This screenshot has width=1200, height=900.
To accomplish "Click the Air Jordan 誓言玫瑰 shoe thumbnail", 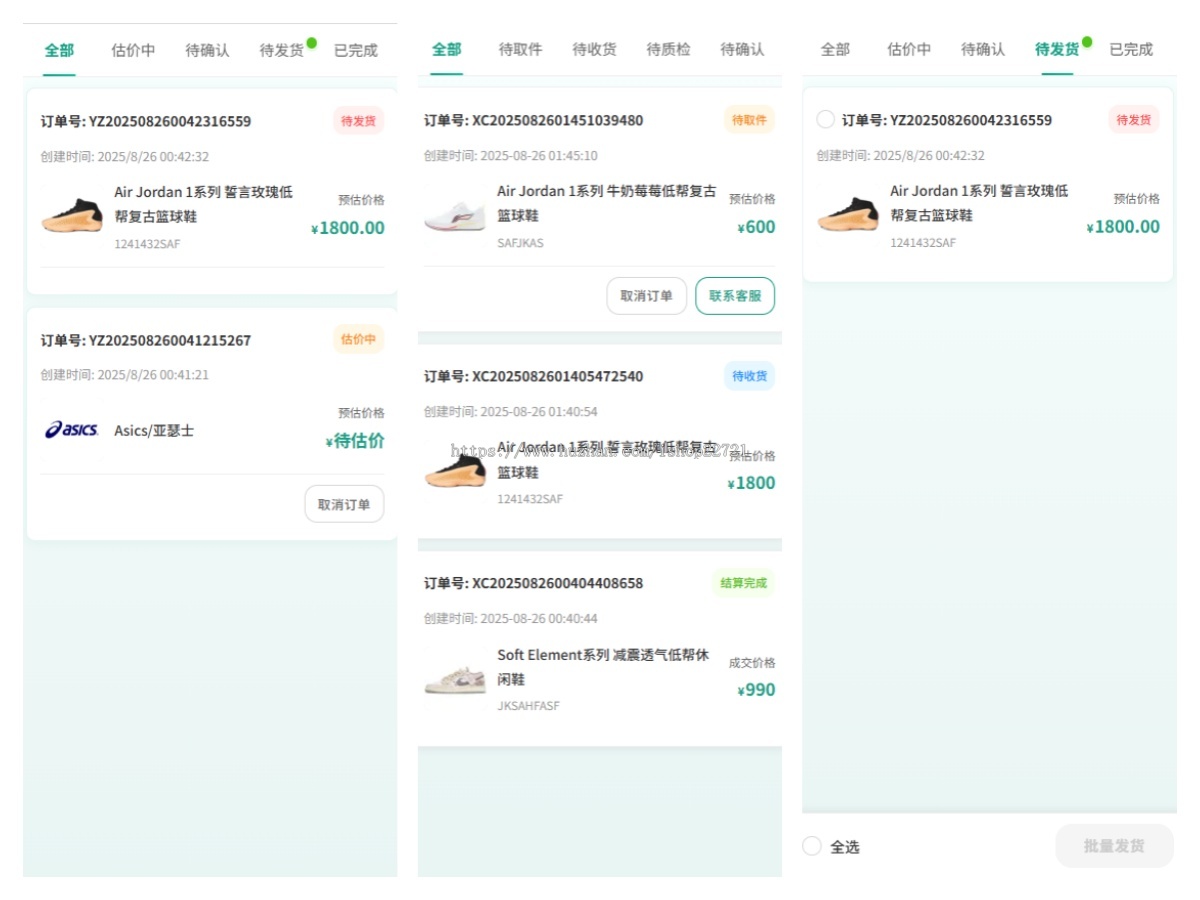I will (71, 214).
